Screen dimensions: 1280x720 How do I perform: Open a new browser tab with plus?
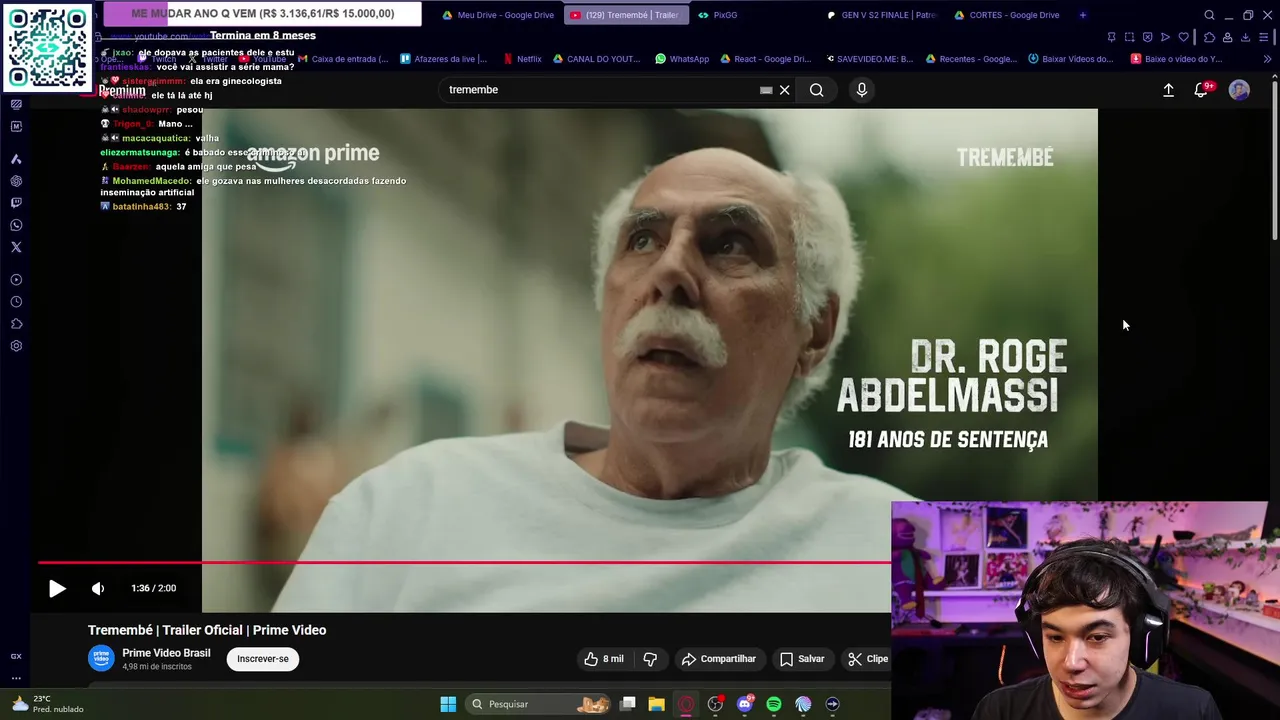1083,15
